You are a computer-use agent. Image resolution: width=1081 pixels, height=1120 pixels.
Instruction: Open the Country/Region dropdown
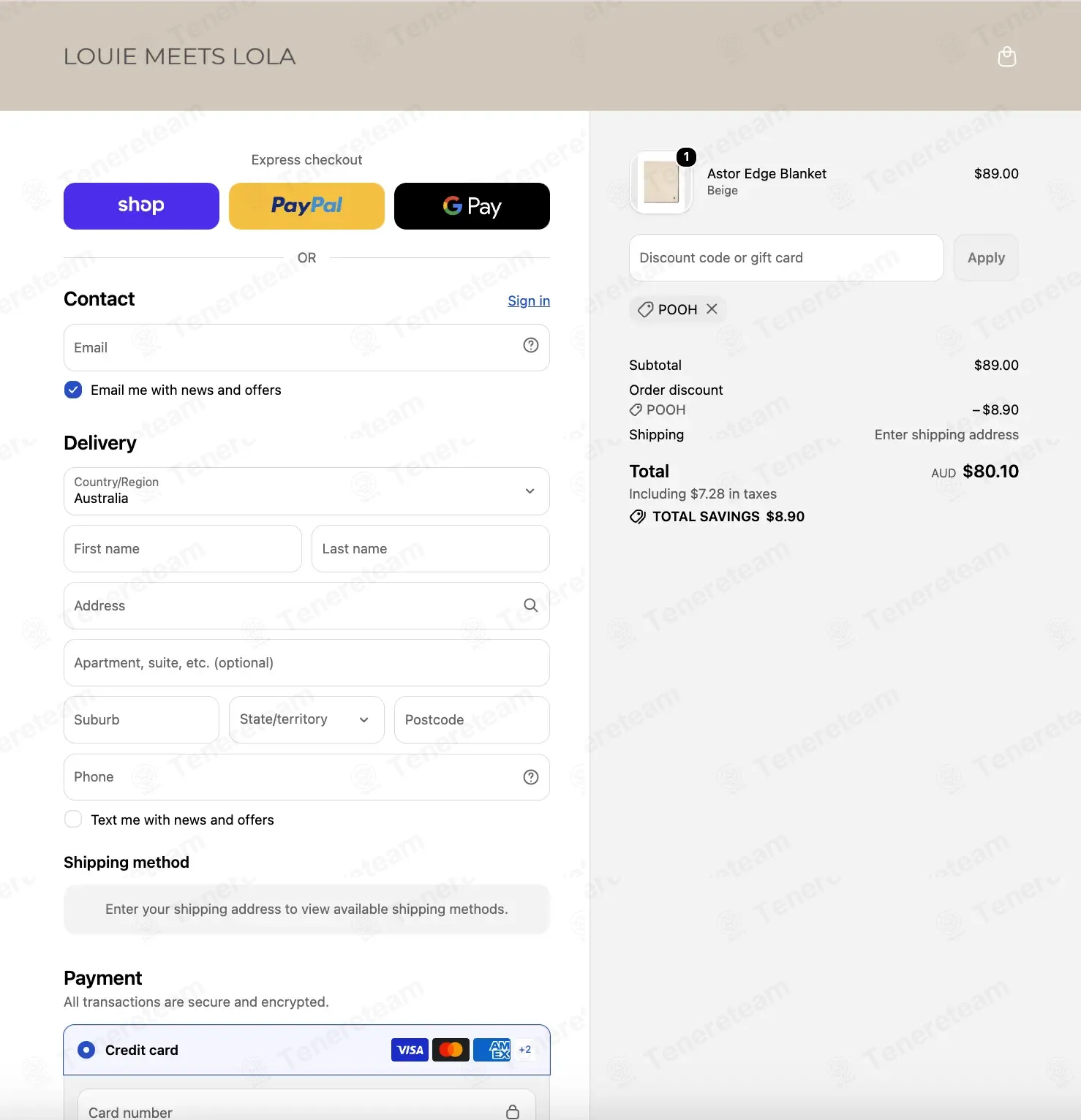[306, 491]
